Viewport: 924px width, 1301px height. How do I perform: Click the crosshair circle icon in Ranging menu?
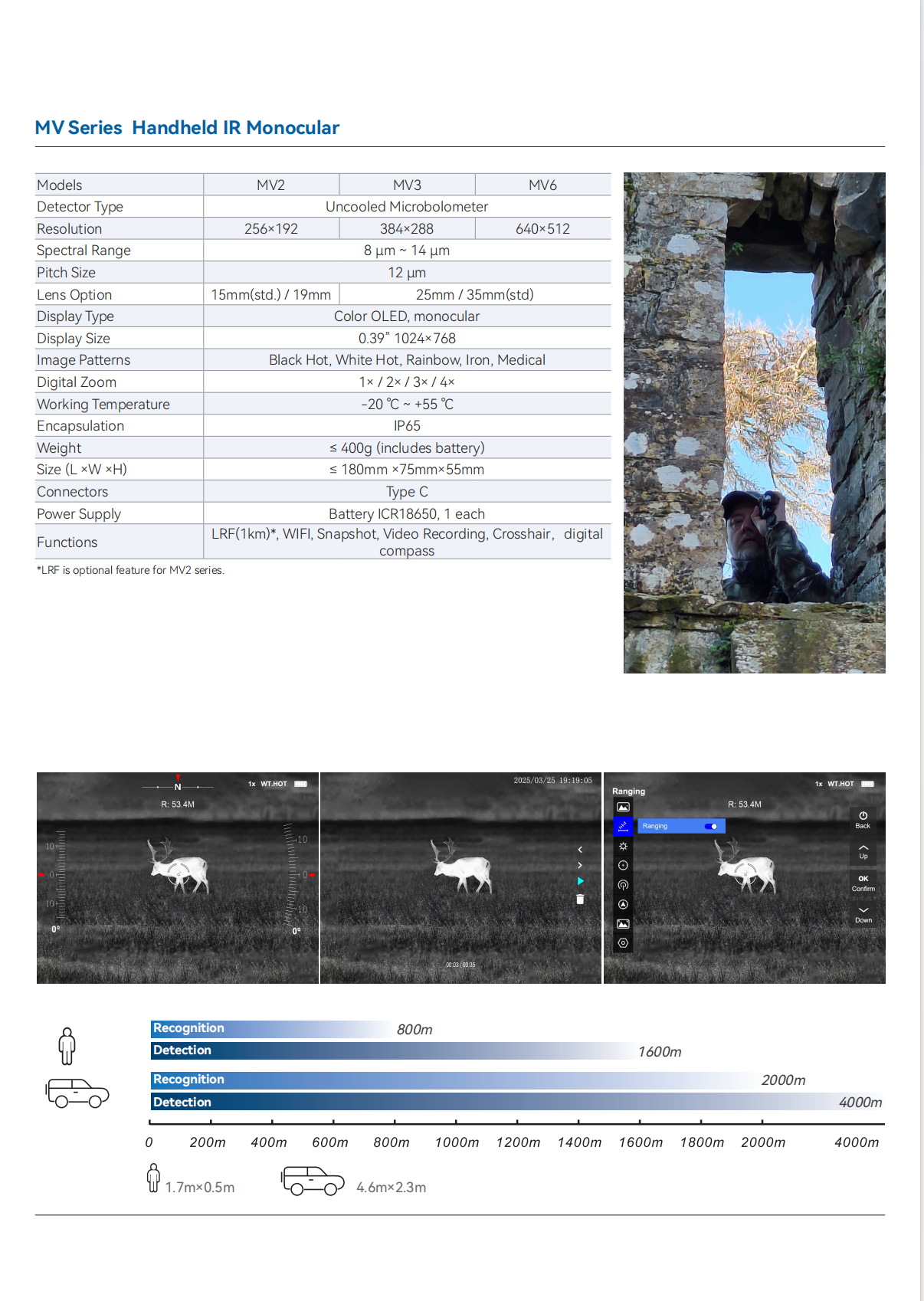click(x=623, y=866)
